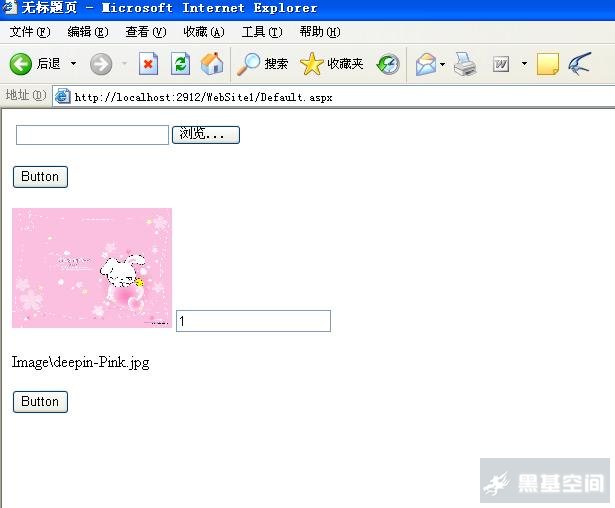
Task: Click the Stop page loading icon
Action: [x=148, y=64]
